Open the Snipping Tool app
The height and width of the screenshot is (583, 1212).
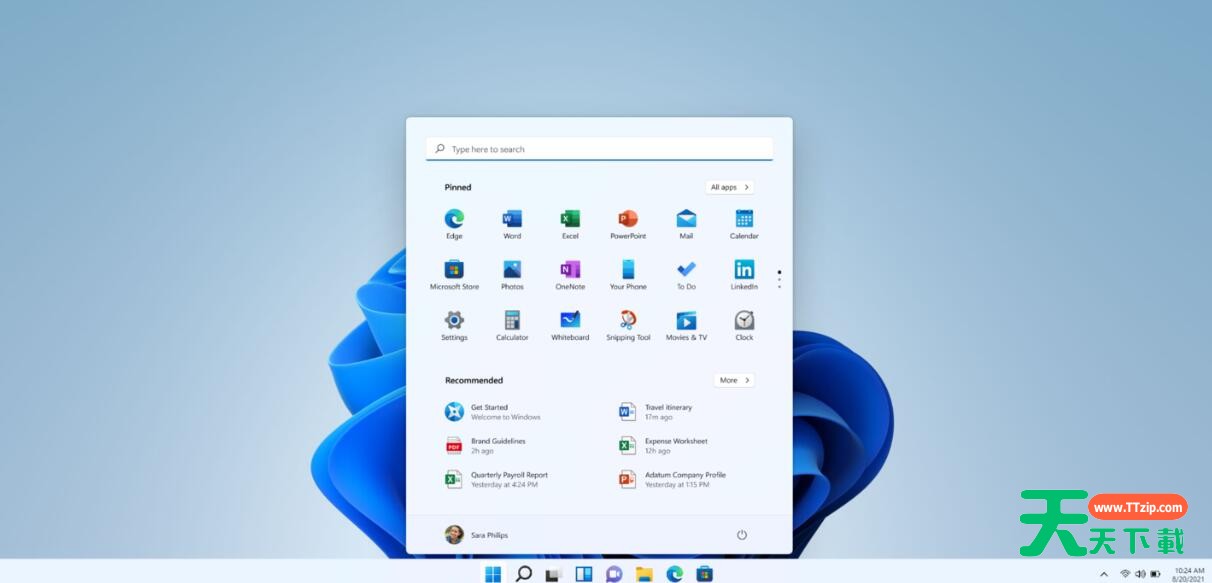[x=628, y=321]
